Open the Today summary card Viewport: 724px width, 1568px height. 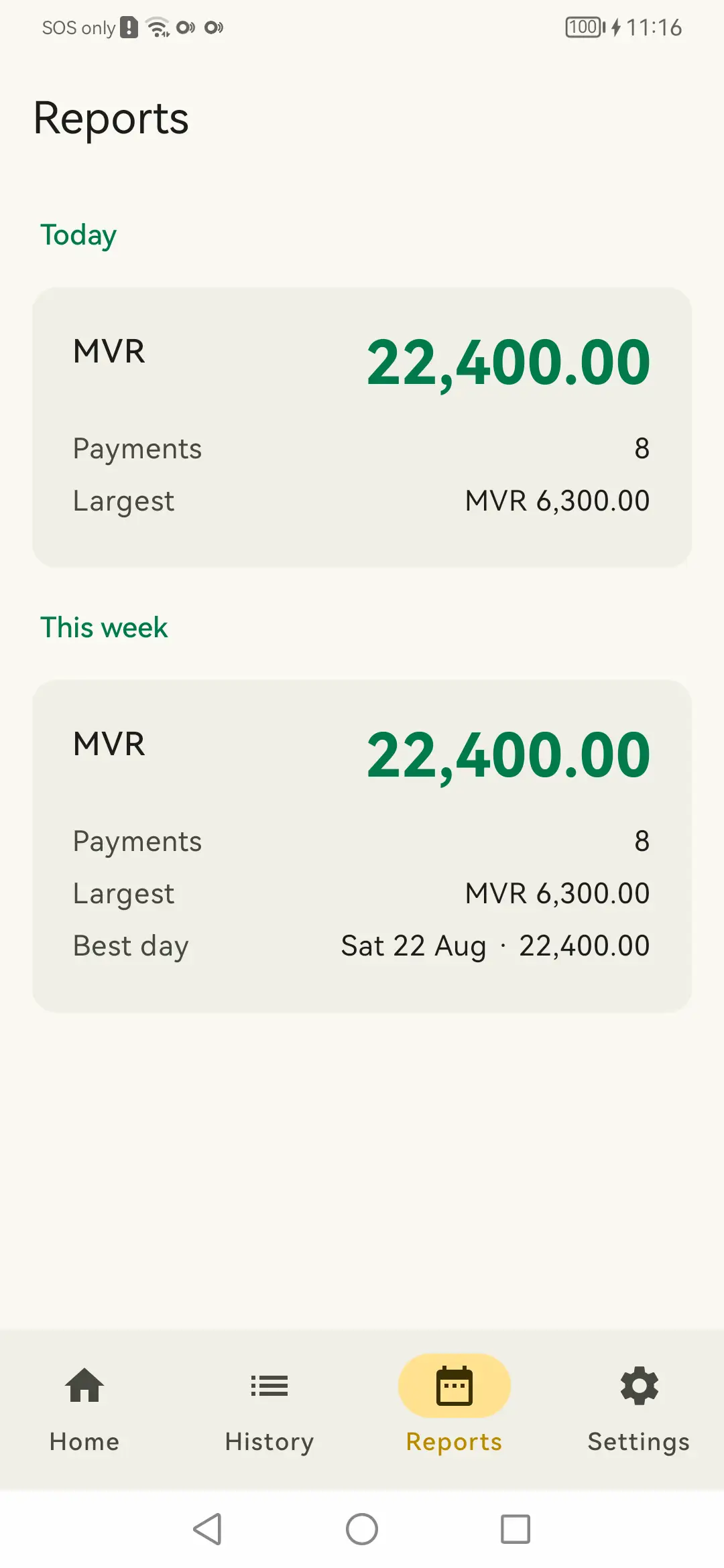tap(362, 428)
